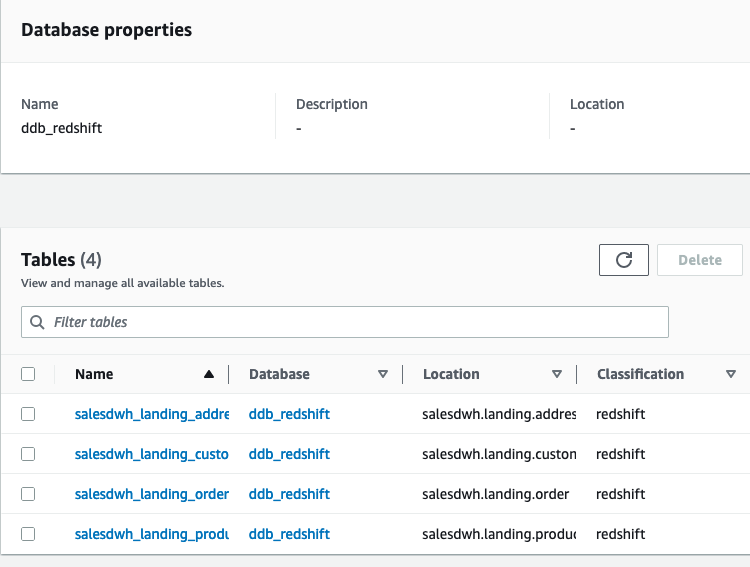This screenshot has height=567, width=750.
Task: Click the refresh tables icon button
Action: point(624,260)
